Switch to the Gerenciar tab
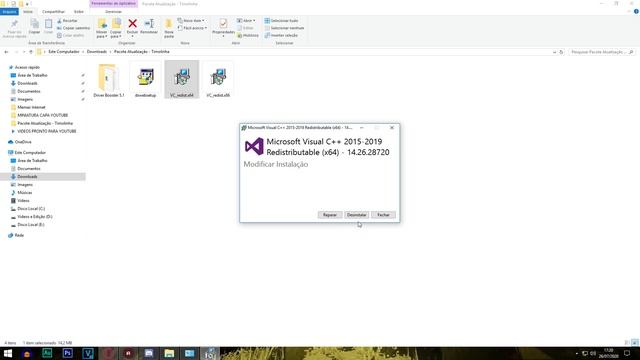Viewport: 640px width, 360px height. tap(113, 11)
